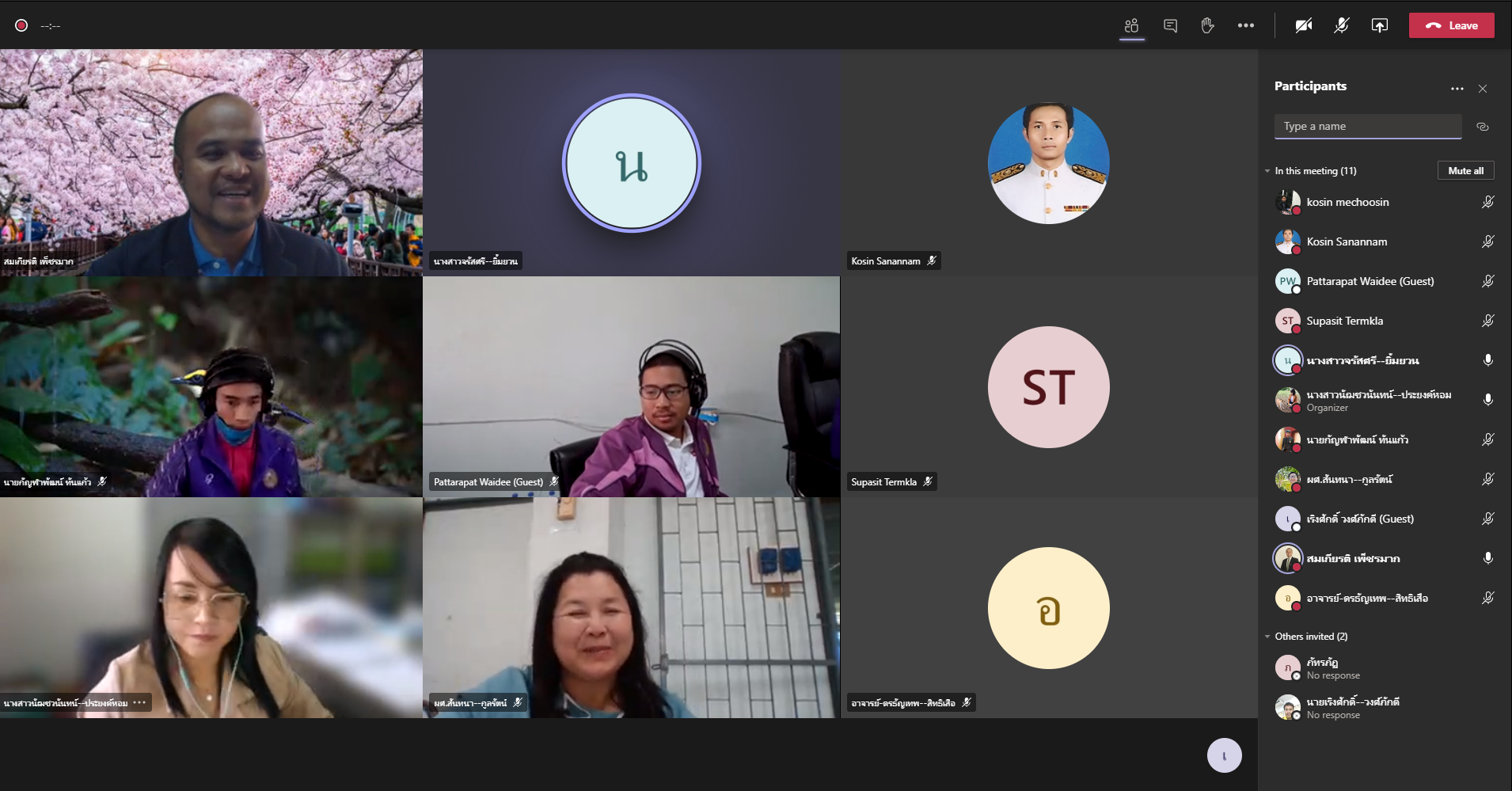Close the Participants panel
The image size is (1512, 791).
point(1483,89)
